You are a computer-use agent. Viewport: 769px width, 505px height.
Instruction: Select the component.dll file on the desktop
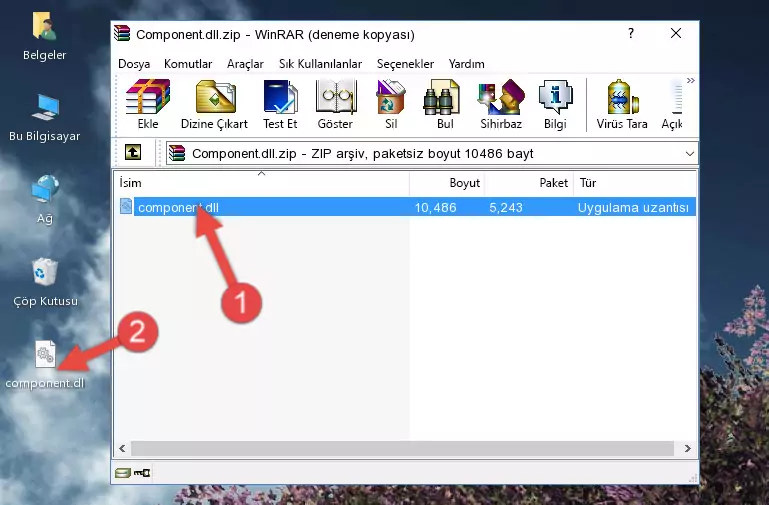click(x=45, y=365)
